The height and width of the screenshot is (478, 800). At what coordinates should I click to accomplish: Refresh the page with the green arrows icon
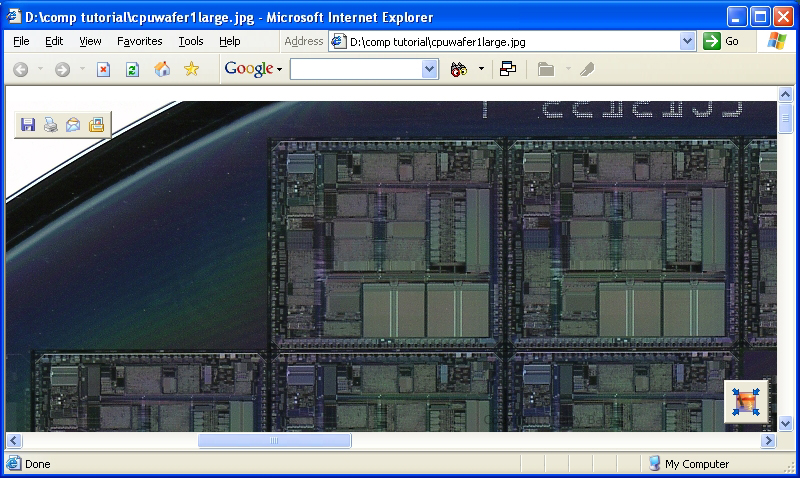[133, 69]
